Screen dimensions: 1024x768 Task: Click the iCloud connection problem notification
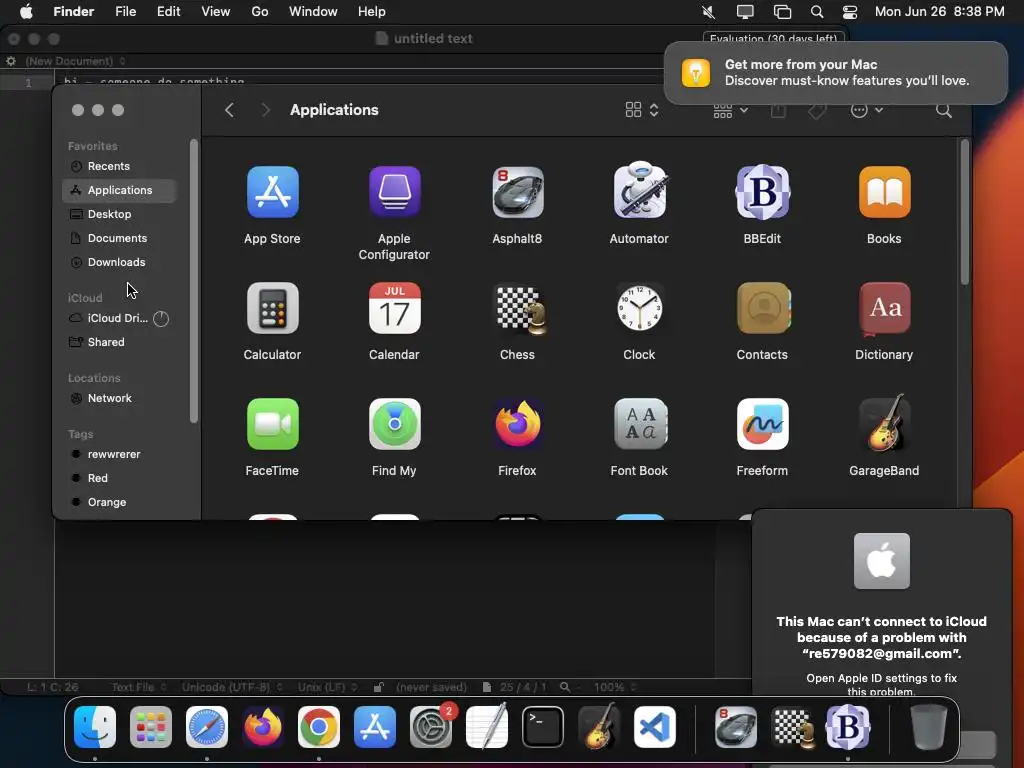(x=882, y=604)
